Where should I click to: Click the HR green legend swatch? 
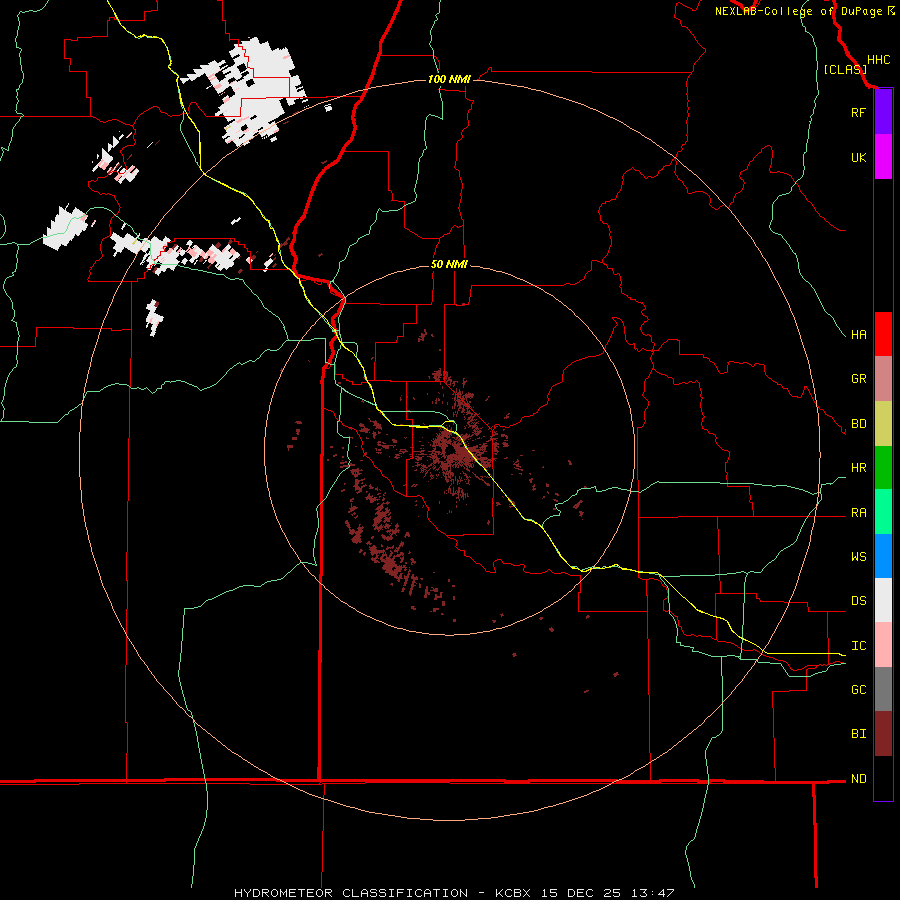click(x=883, y=468)
